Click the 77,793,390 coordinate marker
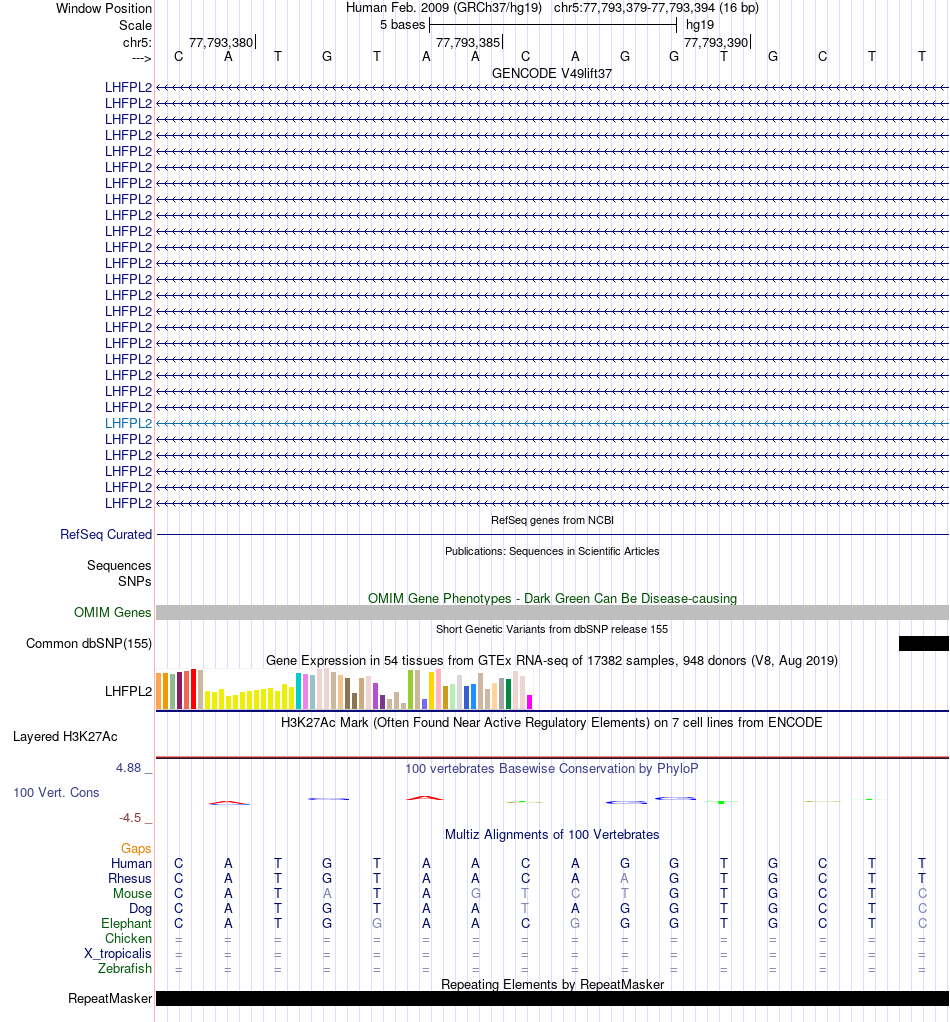Image resolution: width=950 pixels, height=1022 pixels. 716,42
